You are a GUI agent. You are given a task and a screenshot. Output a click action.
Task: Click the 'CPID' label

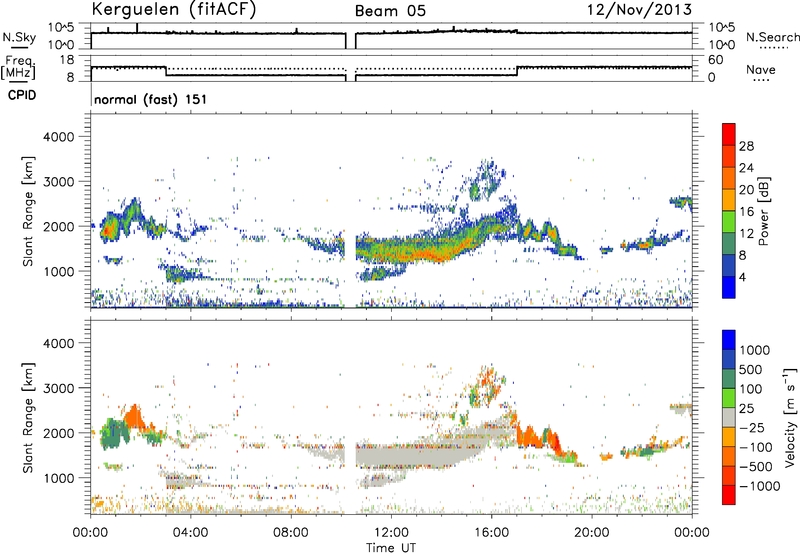pyautogui.click(x=22, y=95)
